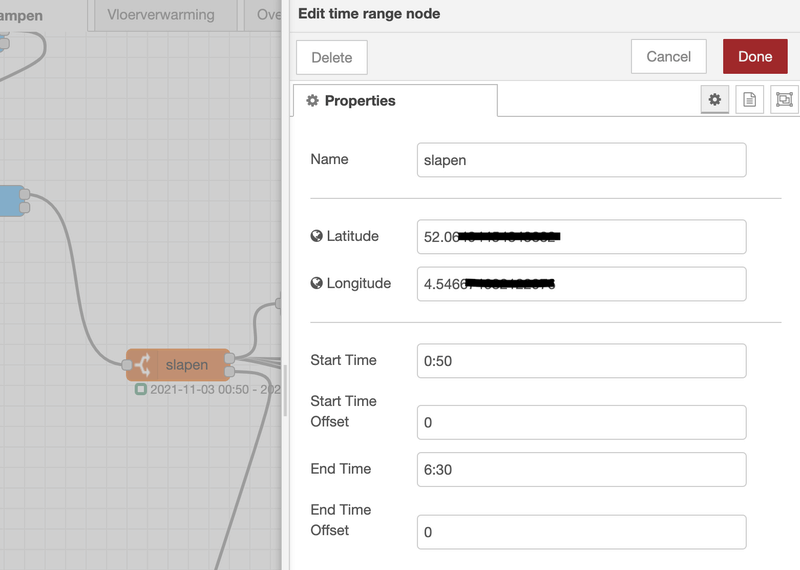Open node settings gear icon tab
The width and height of the screenshot is (800, 570).
pos(714,100)
